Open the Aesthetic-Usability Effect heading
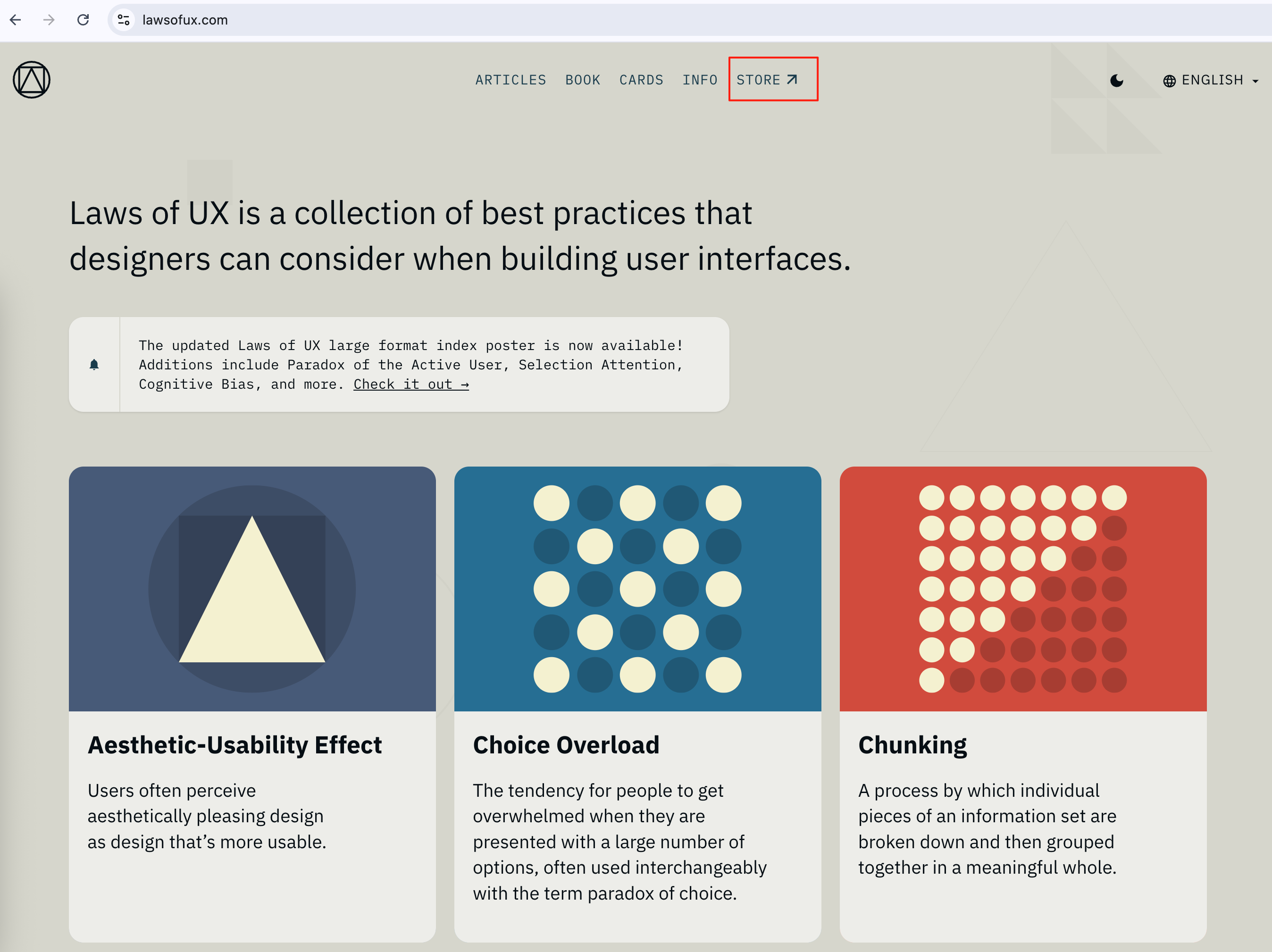This screenshot has width=1272, height=952. point(234,745)
